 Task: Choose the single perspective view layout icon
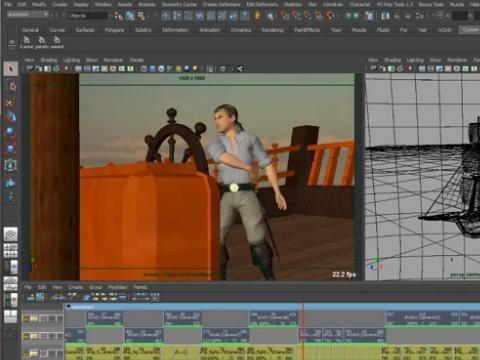pyautogui.click(x=10, y=234)
